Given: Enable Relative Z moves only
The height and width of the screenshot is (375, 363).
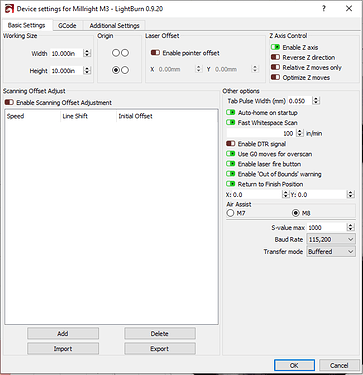Looking at the screenshot, I should click(275, 67).
